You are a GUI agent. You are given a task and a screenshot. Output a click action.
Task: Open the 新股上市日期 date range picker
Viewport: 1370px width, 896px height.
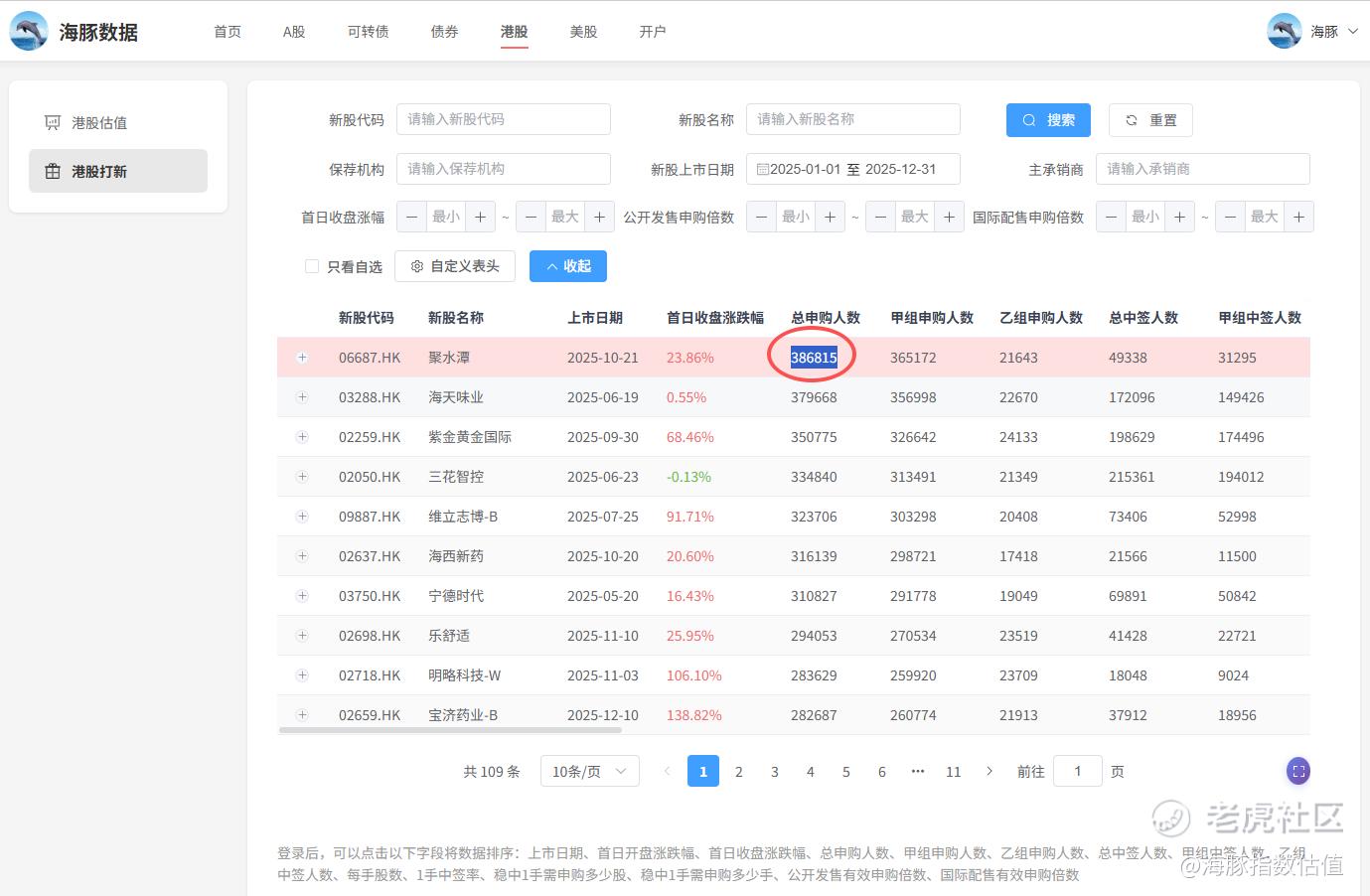pos(853,169)
